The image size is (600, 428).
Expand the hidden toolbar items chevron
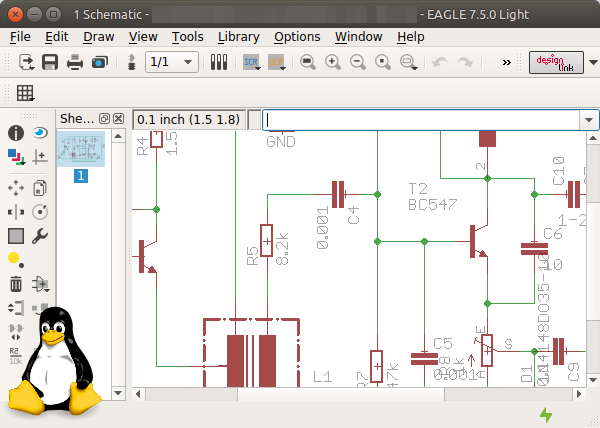(506, 62)
